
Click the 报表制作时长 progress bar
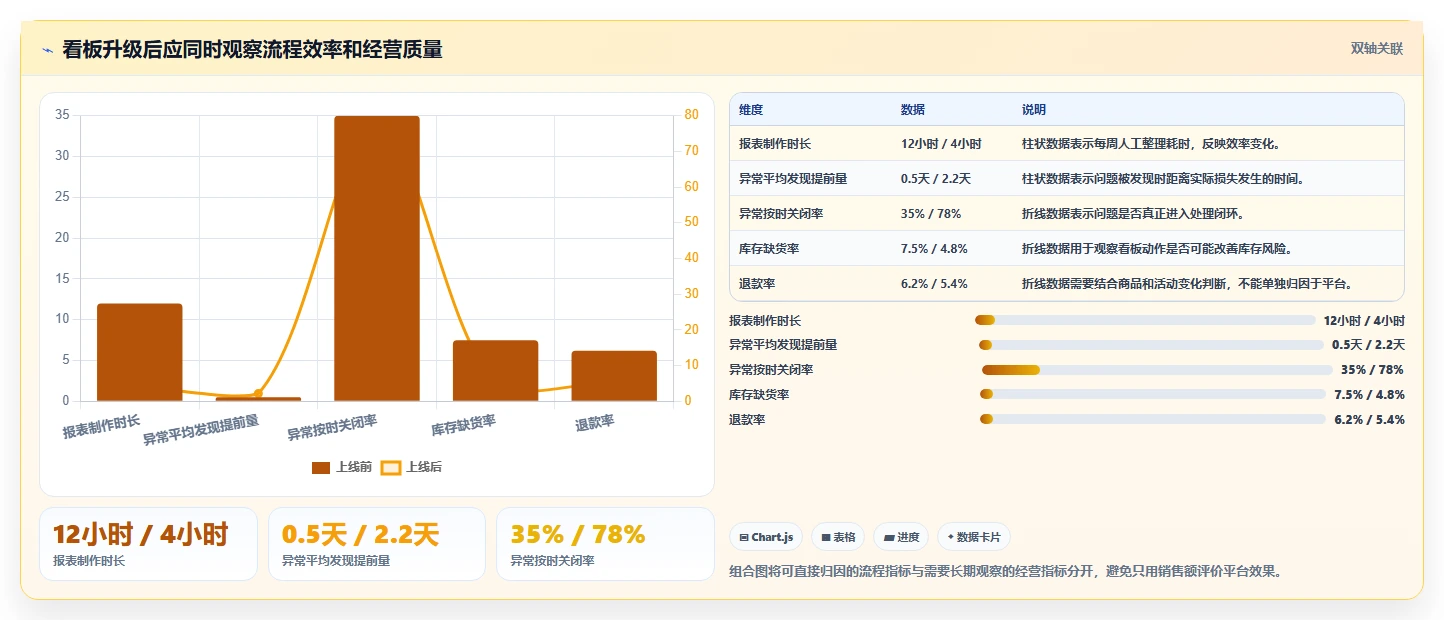1145,320
